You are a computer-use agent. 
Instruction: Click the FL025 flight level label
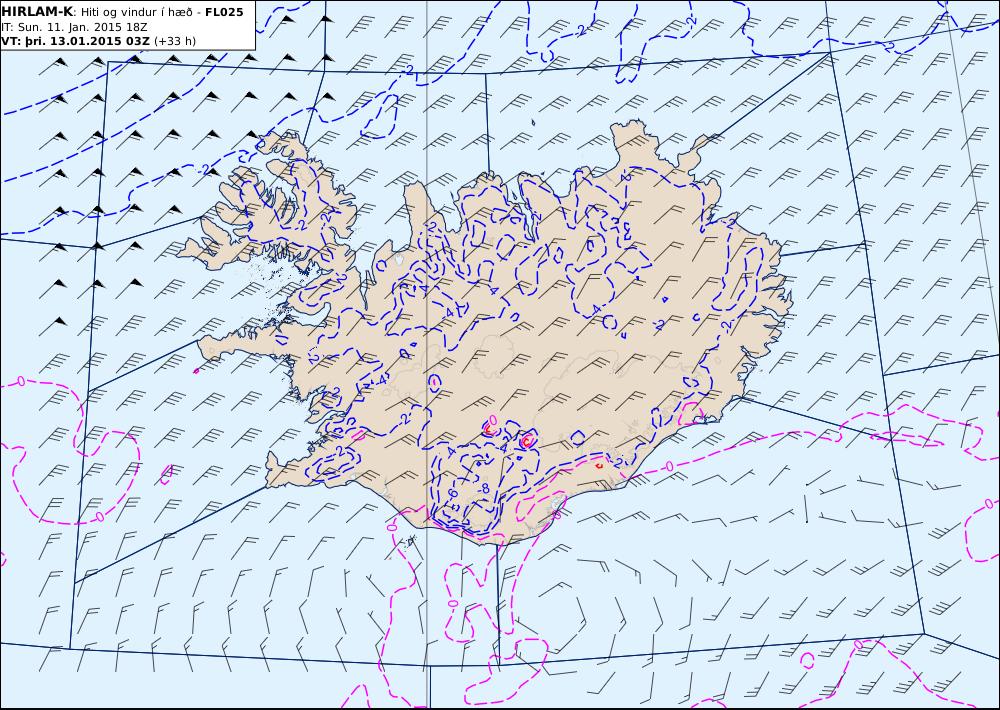[224, 12]
